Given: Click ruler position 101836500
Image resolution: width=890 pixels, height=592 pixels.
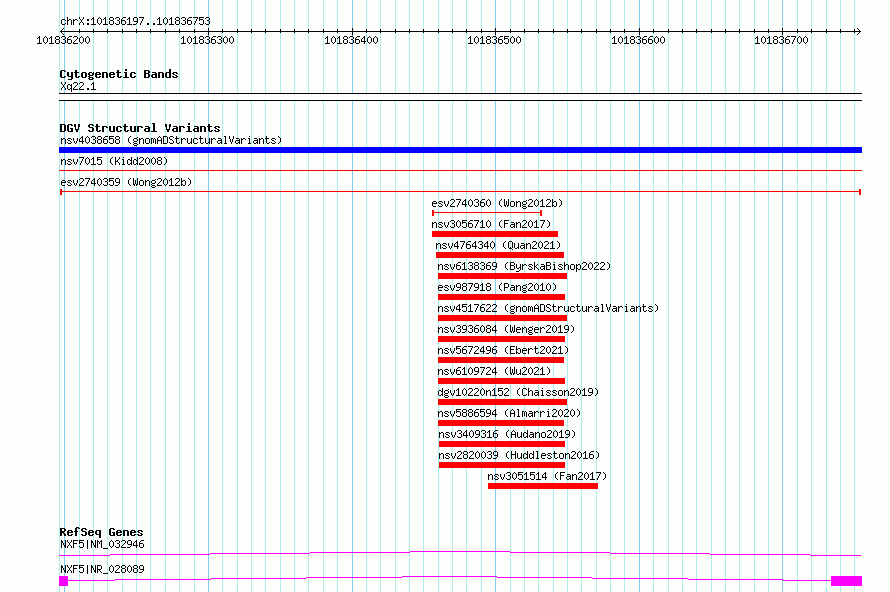Looking at the screenshot, I should pos(494,40).
